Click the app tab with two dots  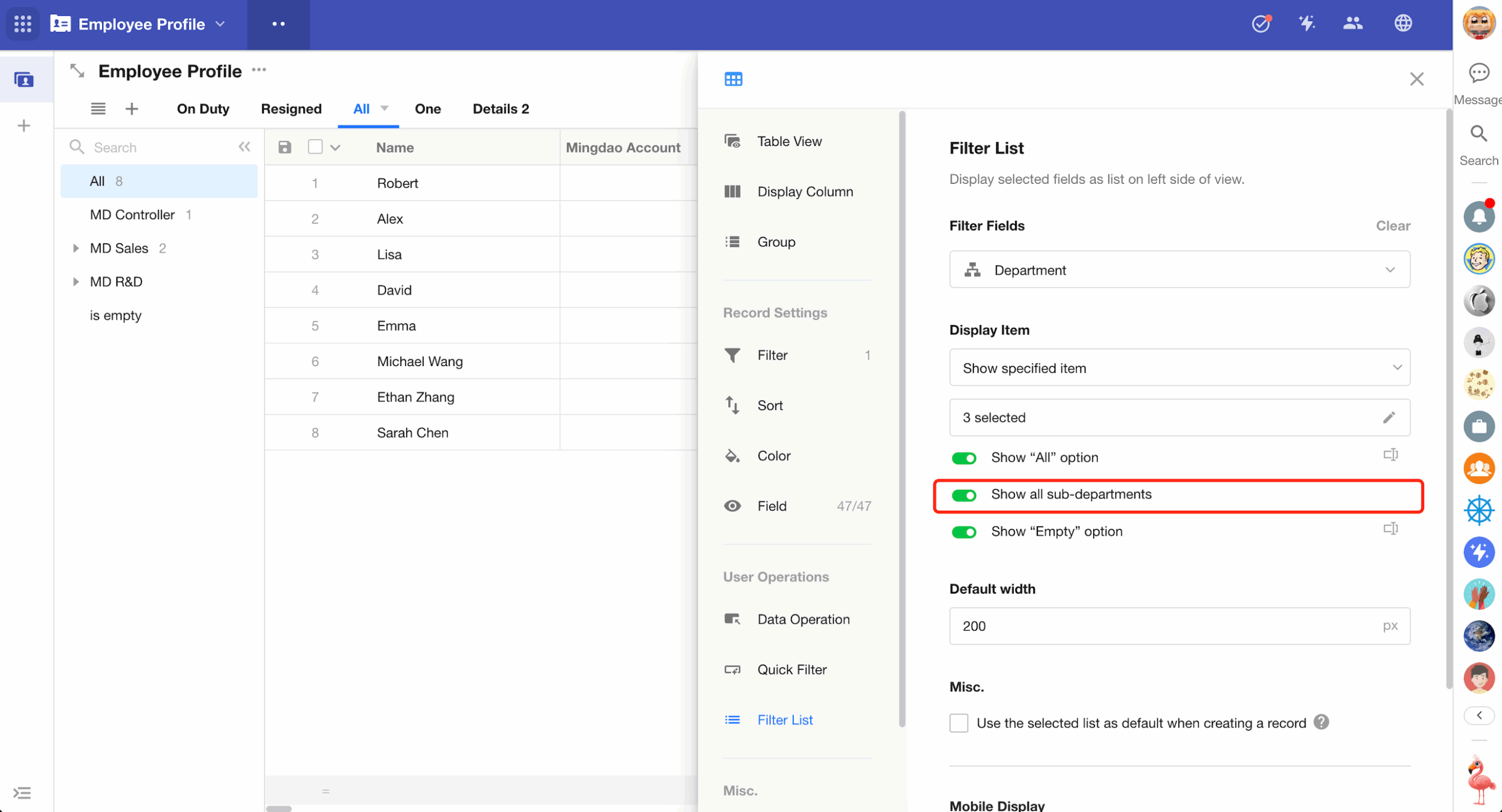coord(278,24)
